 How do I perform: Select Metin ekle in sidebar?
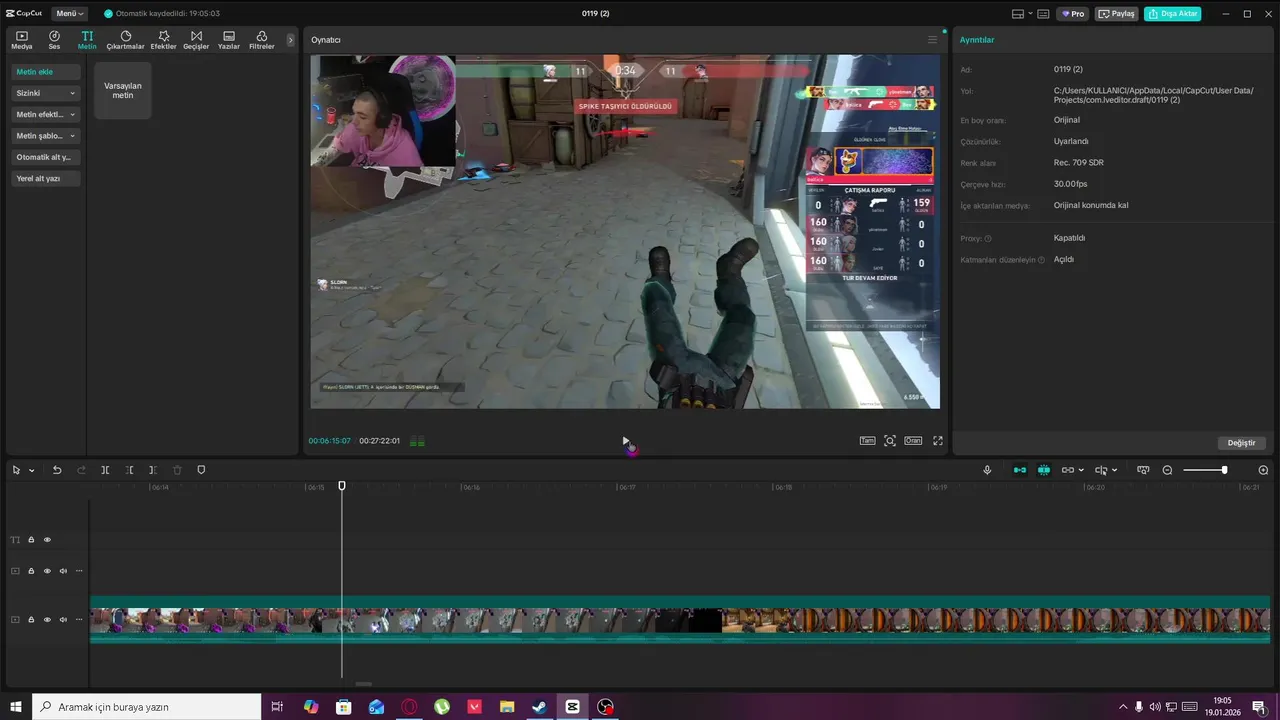(46, 72)
